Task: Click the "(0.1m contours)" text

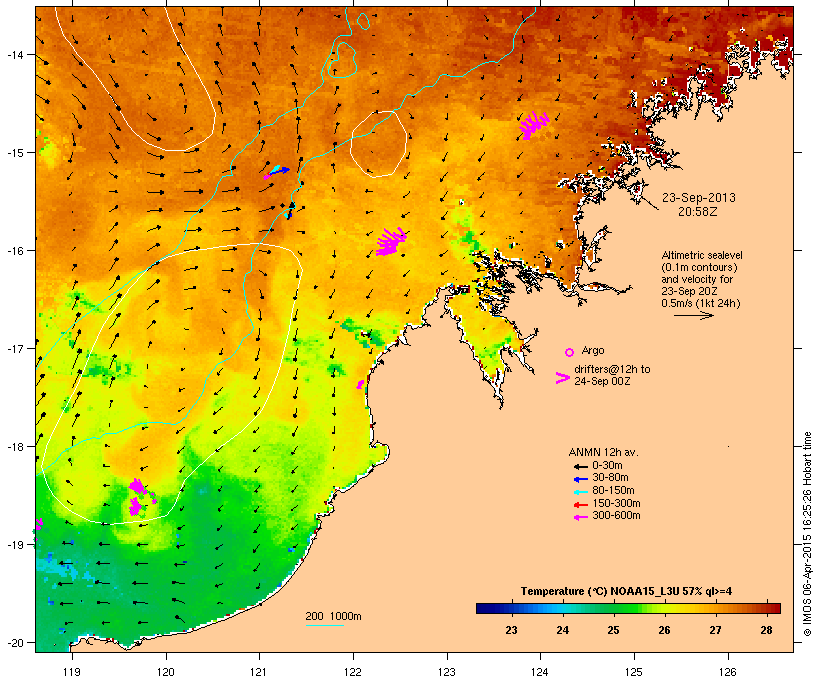Action: tap(699, 267)
